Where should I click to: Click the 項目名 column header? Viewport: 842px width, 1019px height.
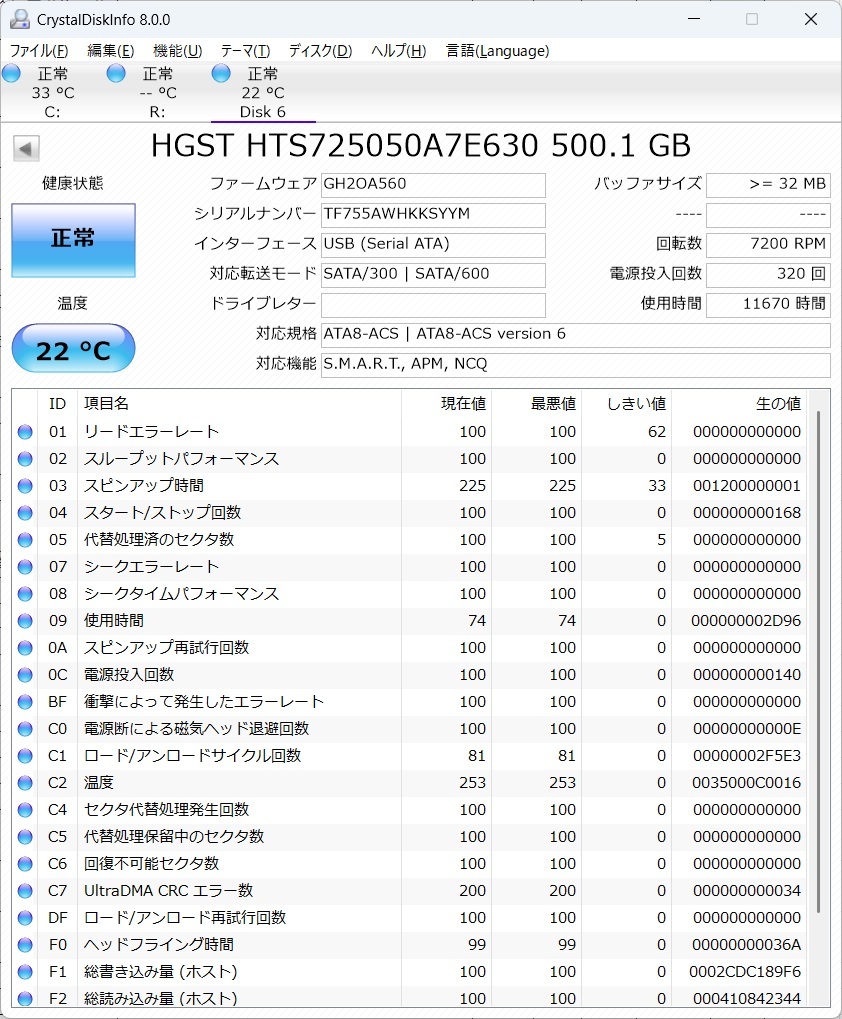(239, 404)
